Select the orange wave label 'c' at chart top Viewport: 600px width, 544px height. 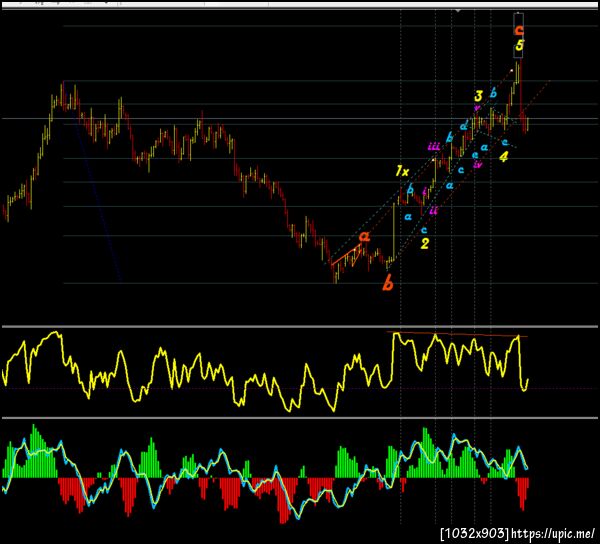point(519,30)
